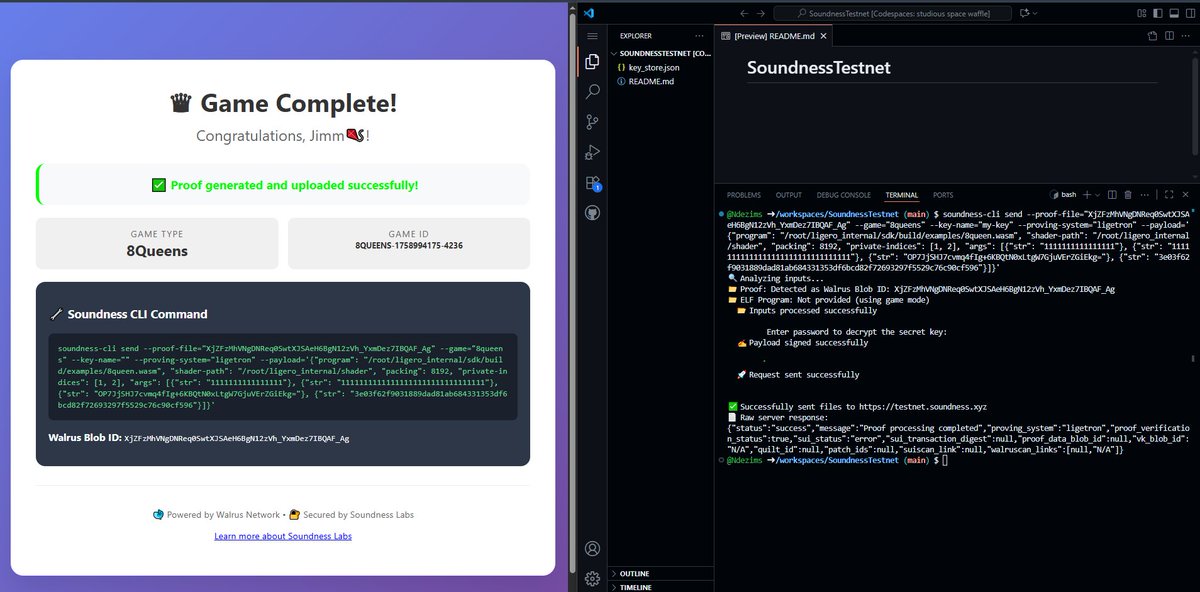The image size is (1200, 592).
Task: Open the Source Control view
Action: click(x=592, y=122)
